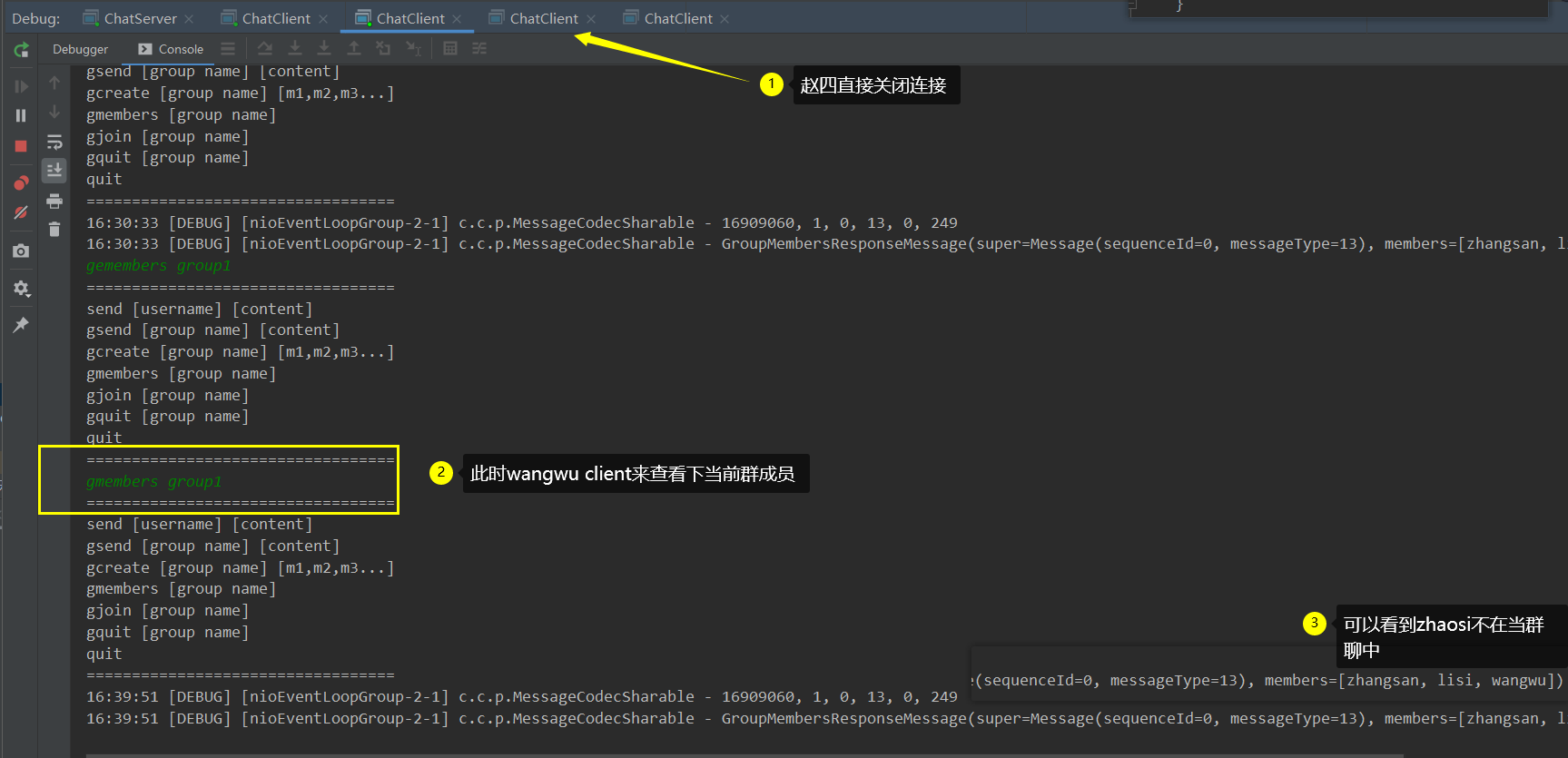Click Down the Stack Trace arrow
This screenshot has width=1568, height=758.
pyautogui.click(x=54, y=112)
